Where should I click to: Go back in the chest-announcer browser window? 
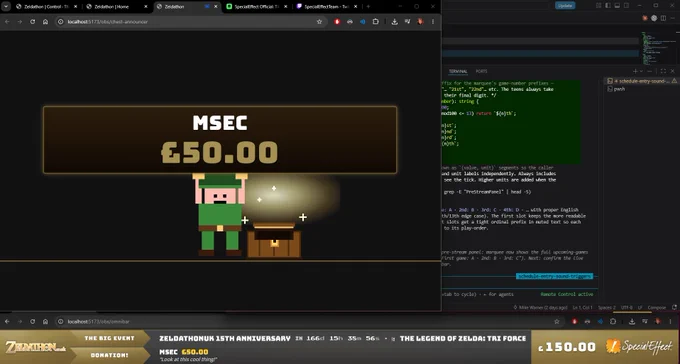pos(7,22)
